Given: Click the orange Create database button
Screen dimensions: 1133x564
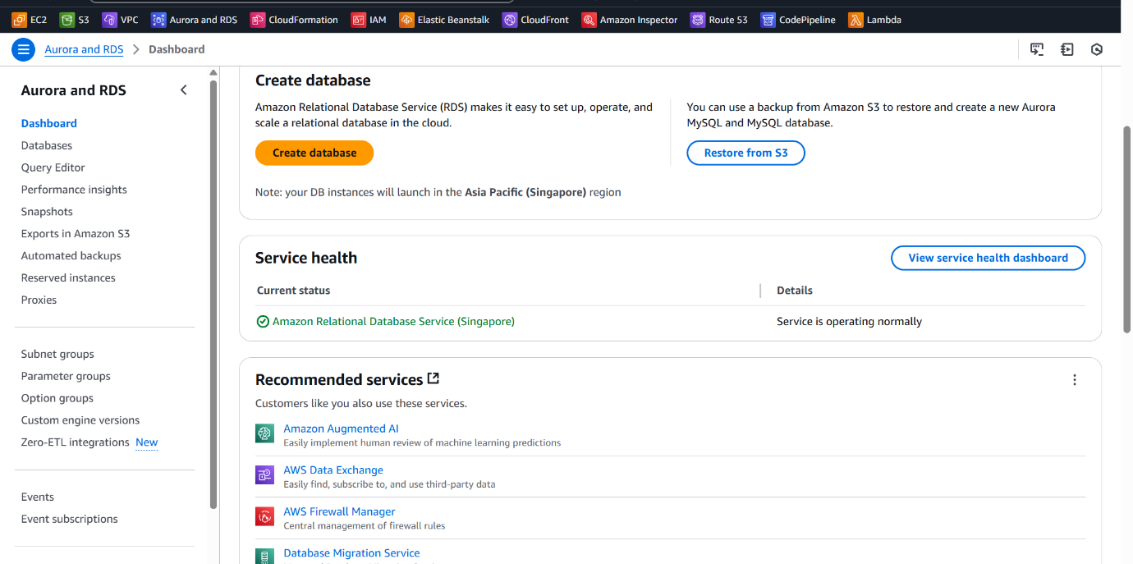Looking at the screenshot, I should click(314, 153).
